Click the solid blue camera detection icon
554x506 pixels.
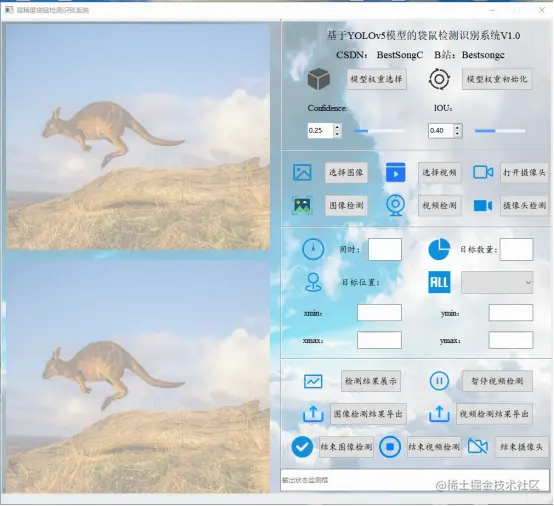tap(483, 205)
